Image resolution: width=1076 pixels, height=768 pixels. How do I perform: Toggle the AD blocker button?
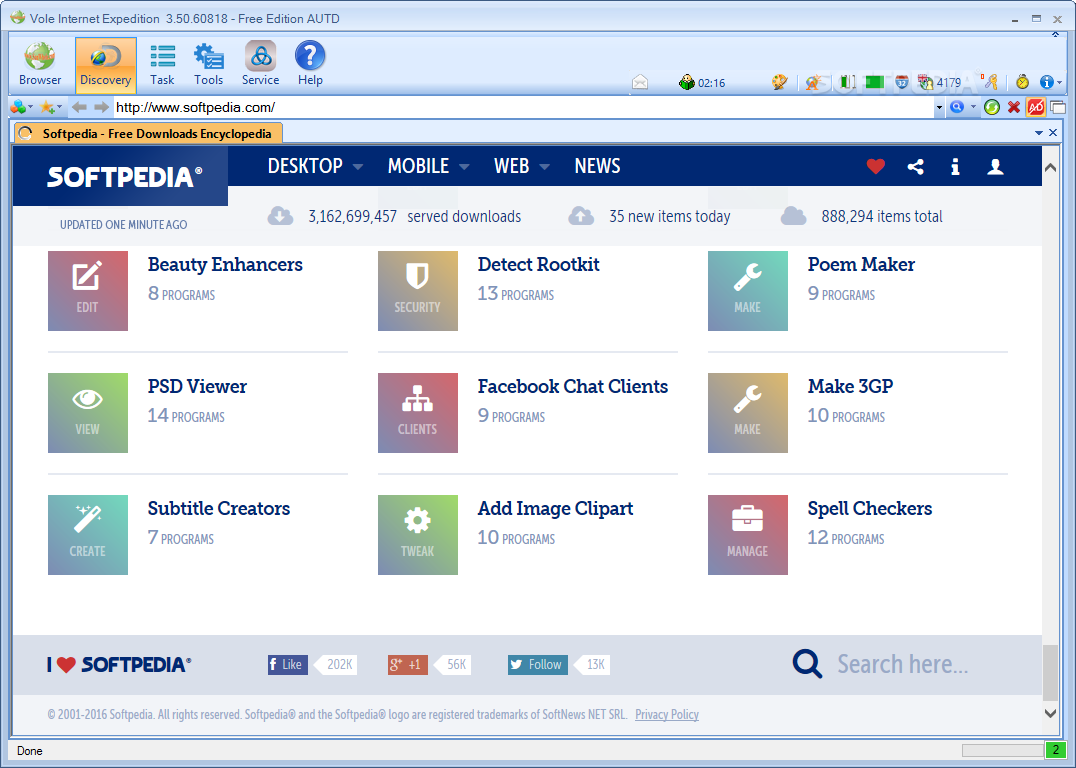click(1036, 107)
